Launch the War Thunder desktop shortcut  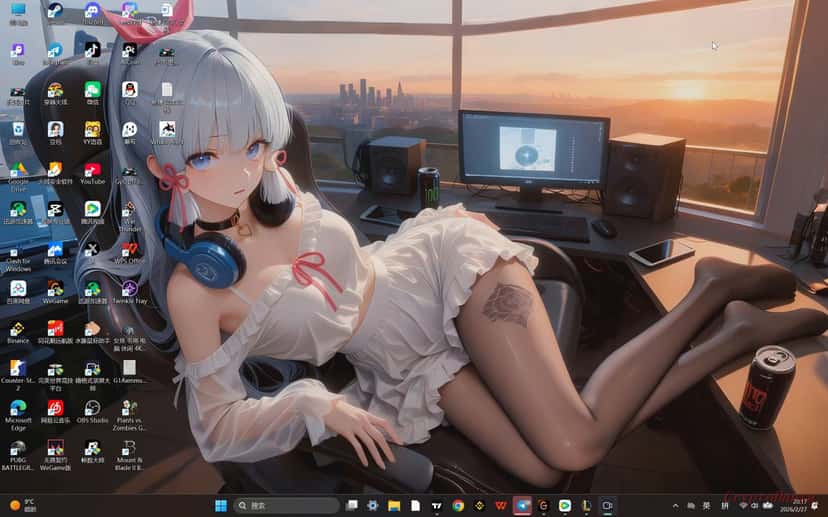[x=129, y=217]
